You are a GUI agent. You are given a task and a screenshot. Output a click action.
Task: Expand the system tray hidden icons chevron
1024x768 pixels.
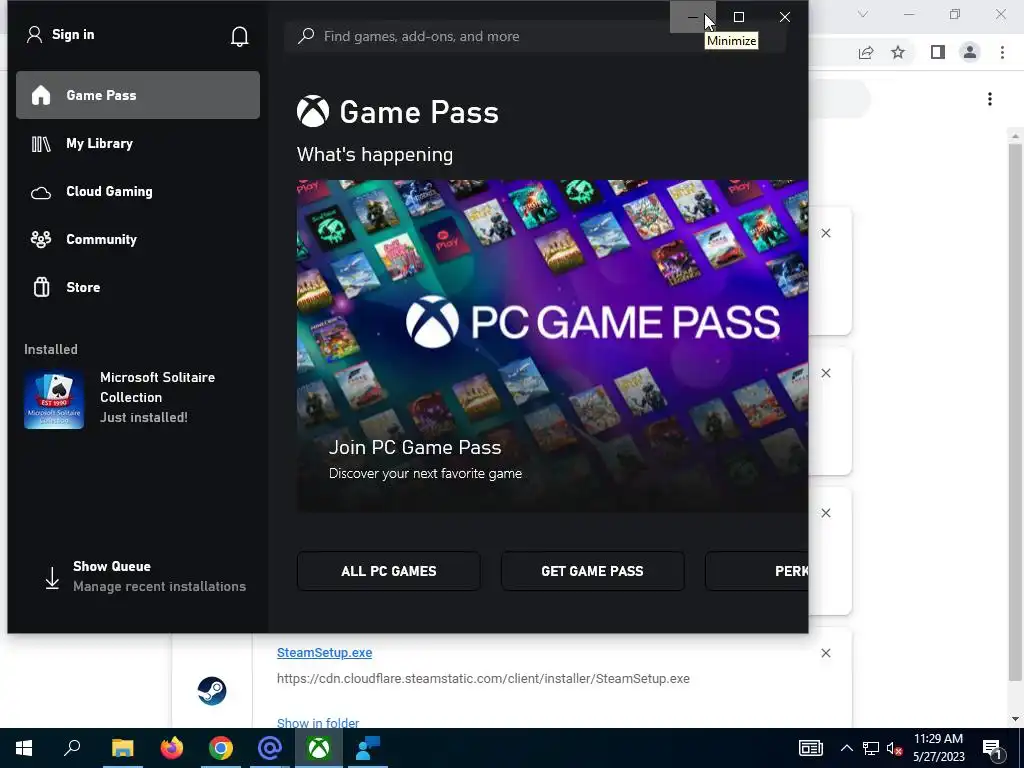pyautogui.click(x=846, y=748)
